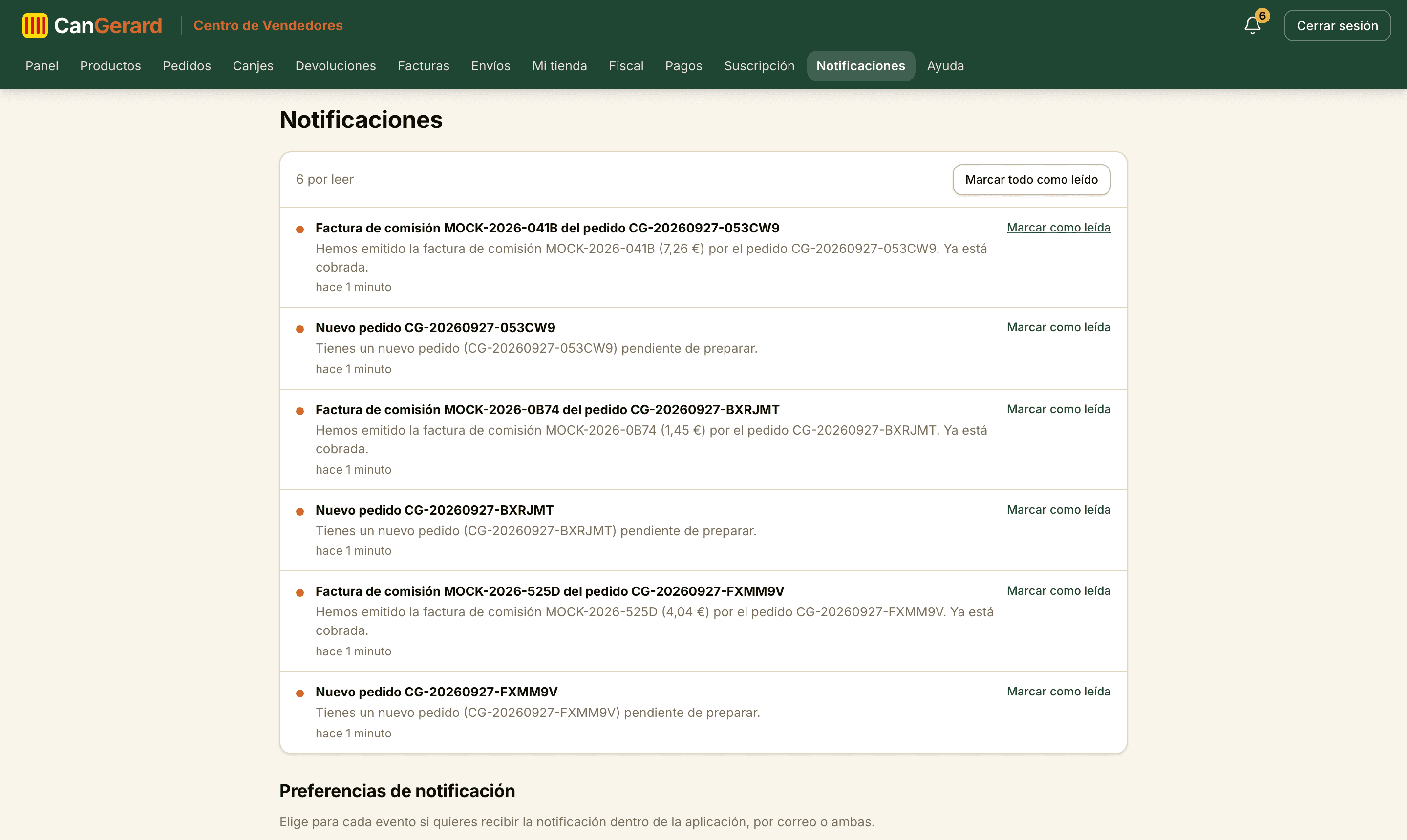Click the title 'Factura de comisión MOCK-2026-0B74 del pedido CG-20260927-BXRJMT'

click(x=547, y=410)
